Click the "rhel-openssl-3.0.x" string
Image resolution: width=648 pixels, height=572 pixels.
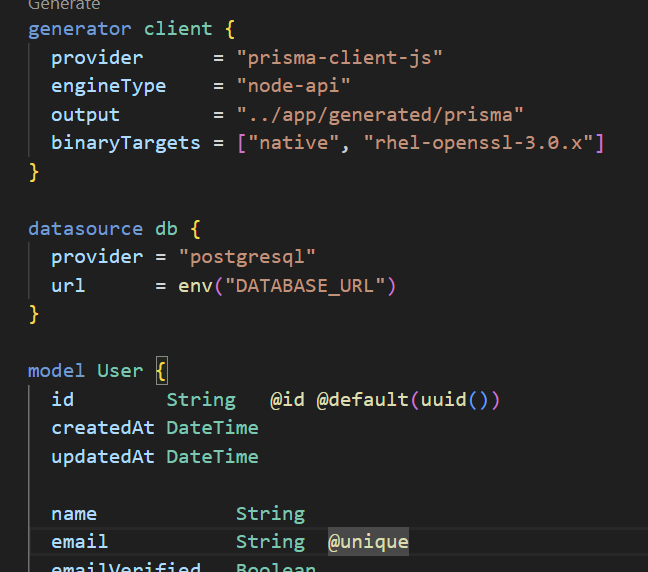point(479,143)
